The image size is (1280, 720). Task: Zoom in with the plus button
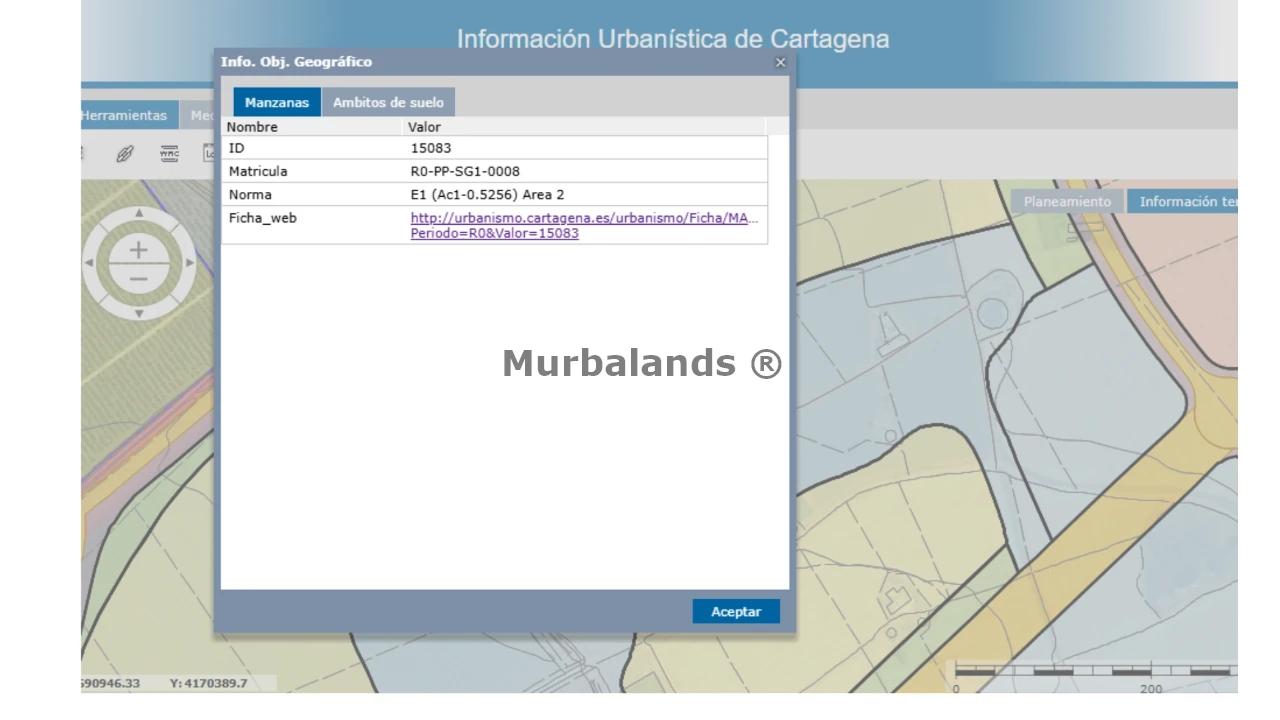tap(138, 250)
